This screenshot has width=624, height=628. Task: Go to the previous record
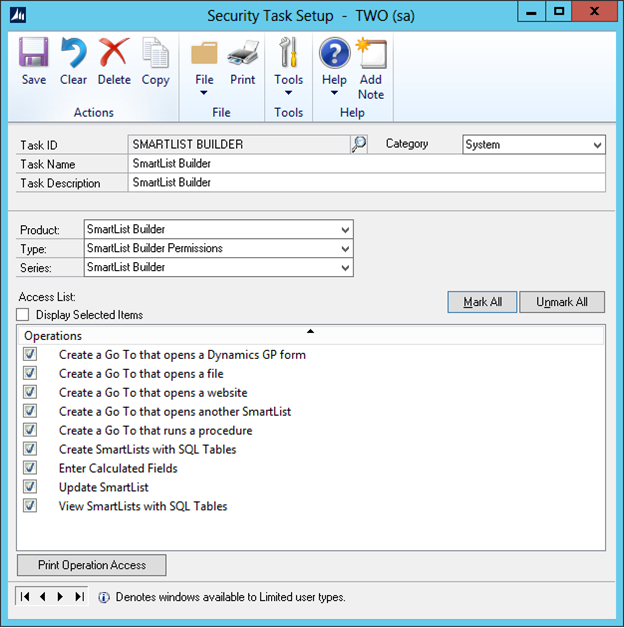tap(42, 597)
